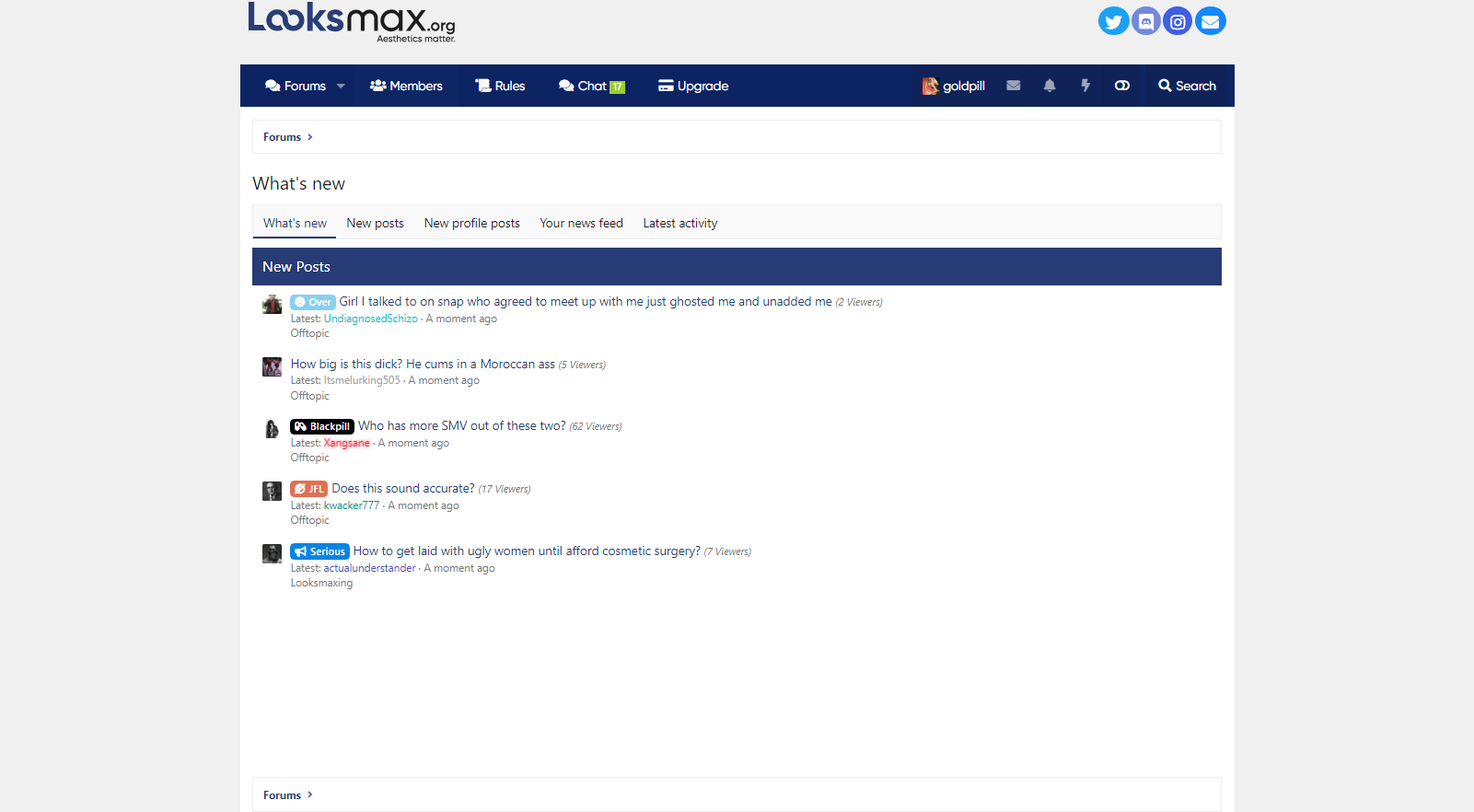Open the Search panel in the navbar
The image size is (1474, 812).
pyautogui.click(x=1188, y=86)
